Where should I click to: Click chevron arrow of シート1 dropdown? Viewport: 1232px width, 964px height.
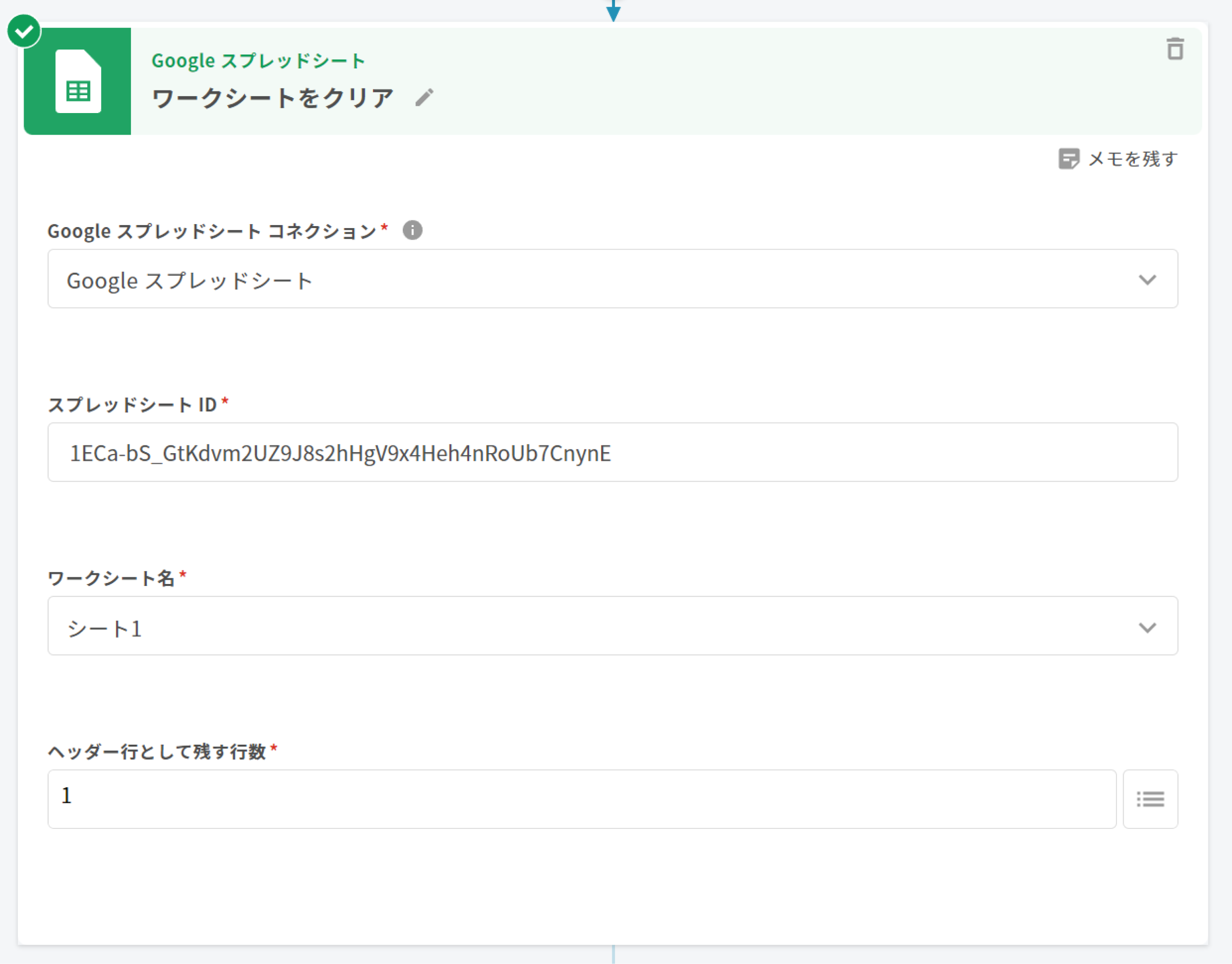coord(1147,628)
